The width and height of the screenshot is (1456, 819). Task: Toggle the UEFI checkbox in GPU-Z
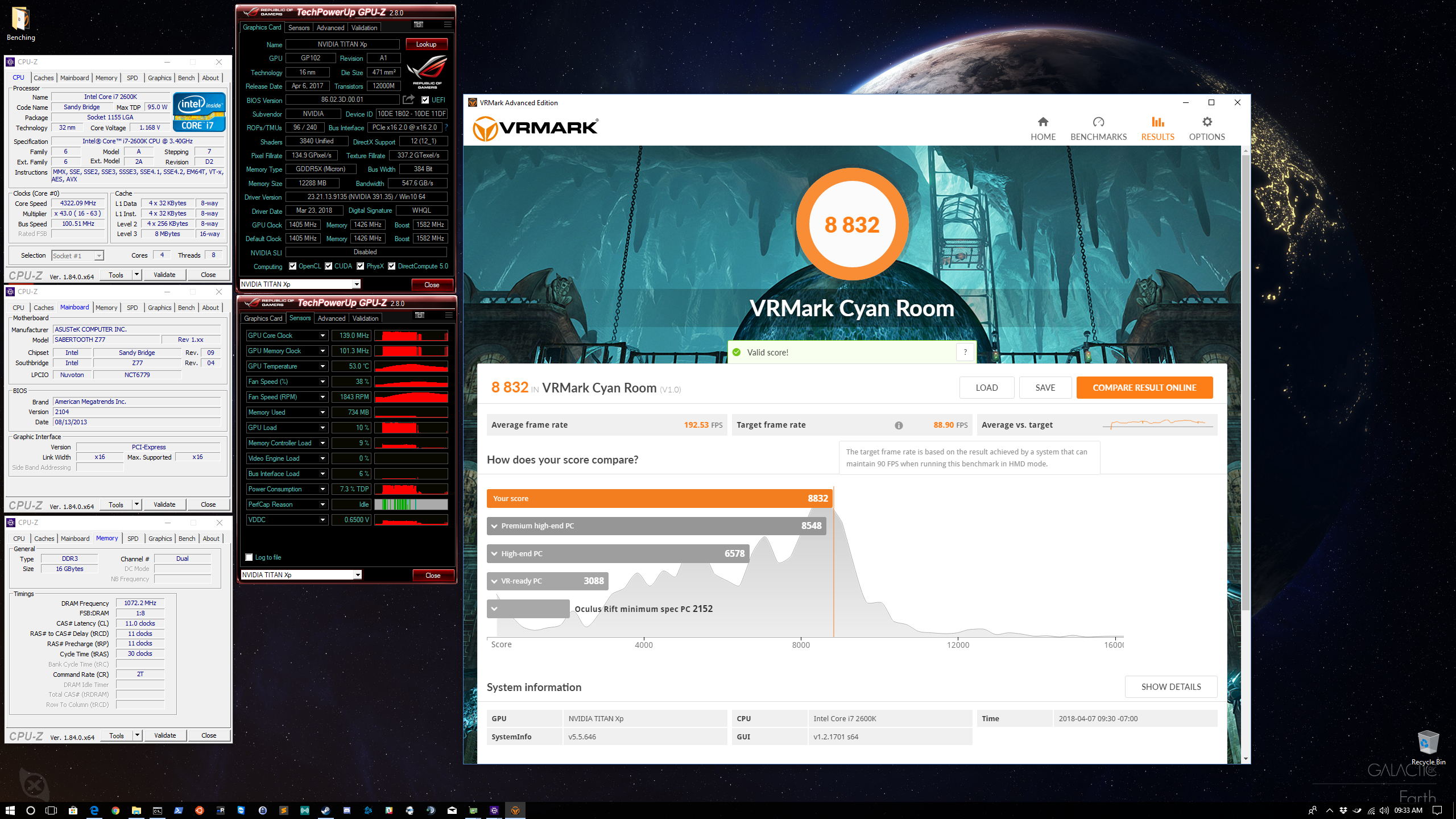[425, 100]
